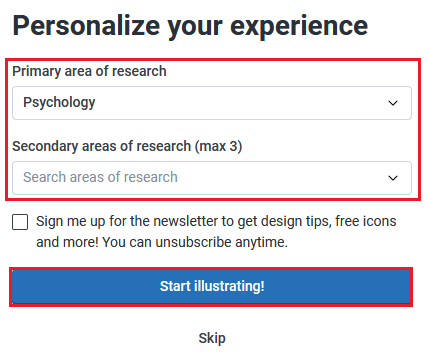The height and width of the screenshot is (360, 428).
Task: Submit the form with Start illustrating!
Action: tap(211, 287)
